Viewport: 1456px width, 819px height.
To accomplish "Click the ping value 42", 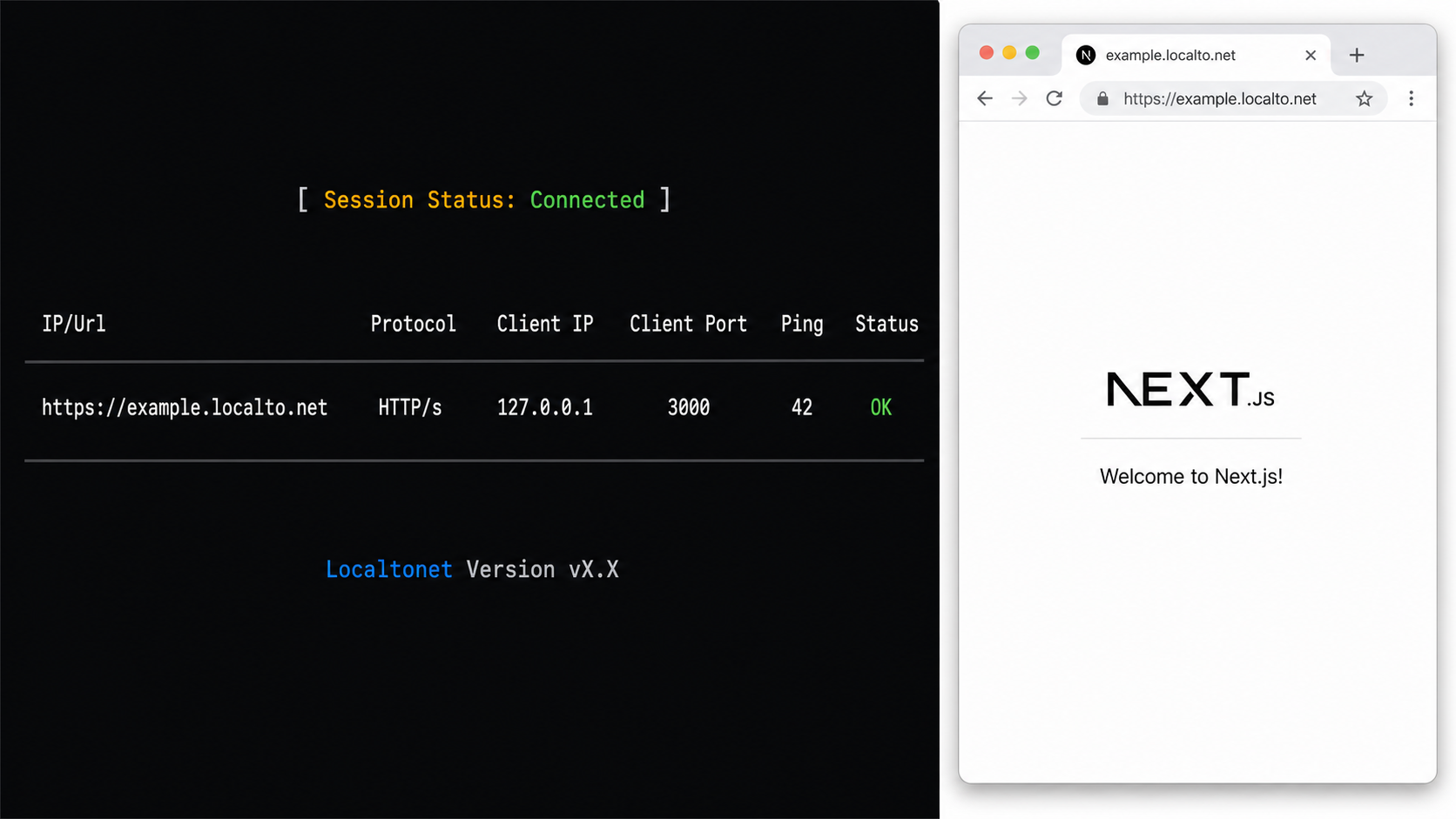I will [x=802, y=407].
